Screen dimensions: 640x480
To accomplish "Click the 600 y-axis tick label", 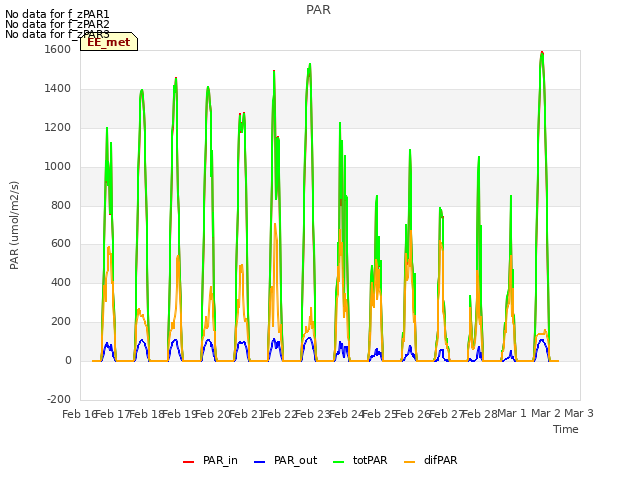I will (61, 244).
